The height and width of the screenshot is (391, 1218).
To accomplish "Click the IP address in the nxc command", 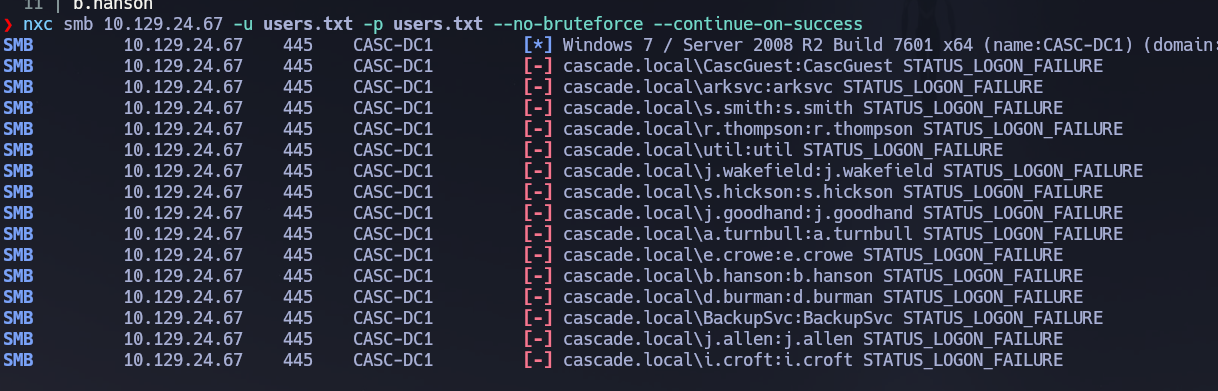I will click(x=163, y=23).
